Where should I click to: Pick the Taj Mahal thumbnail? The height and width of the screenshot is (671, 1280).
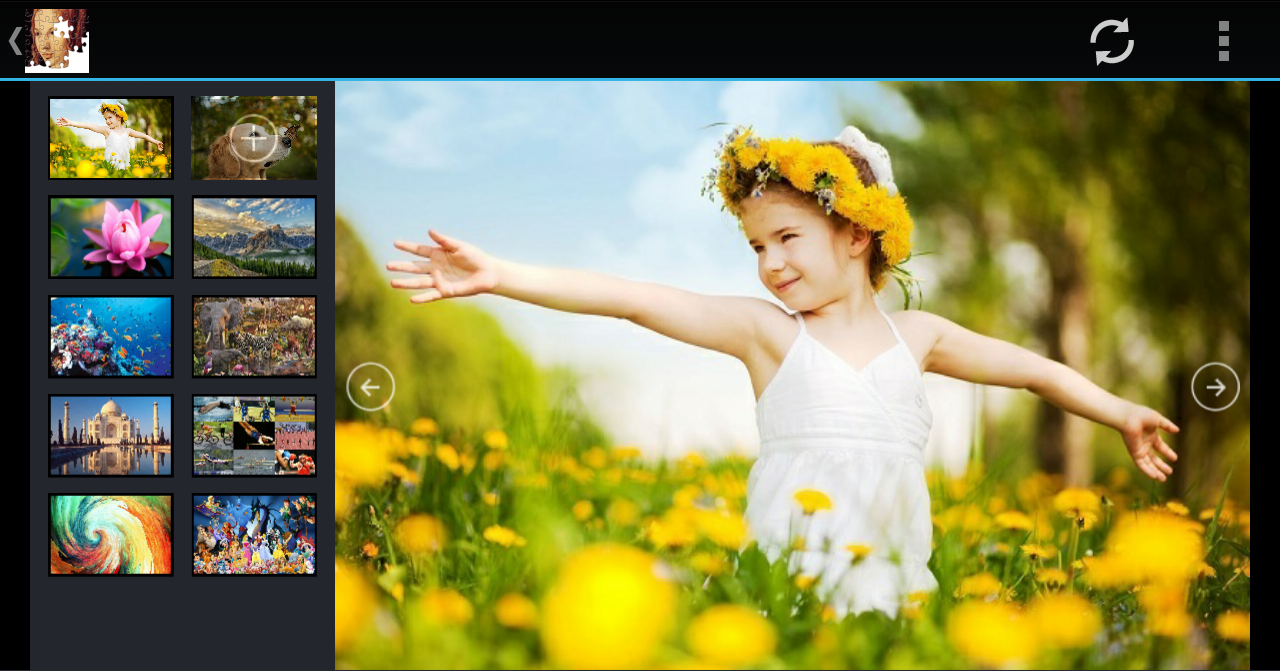tap(111, 435)
